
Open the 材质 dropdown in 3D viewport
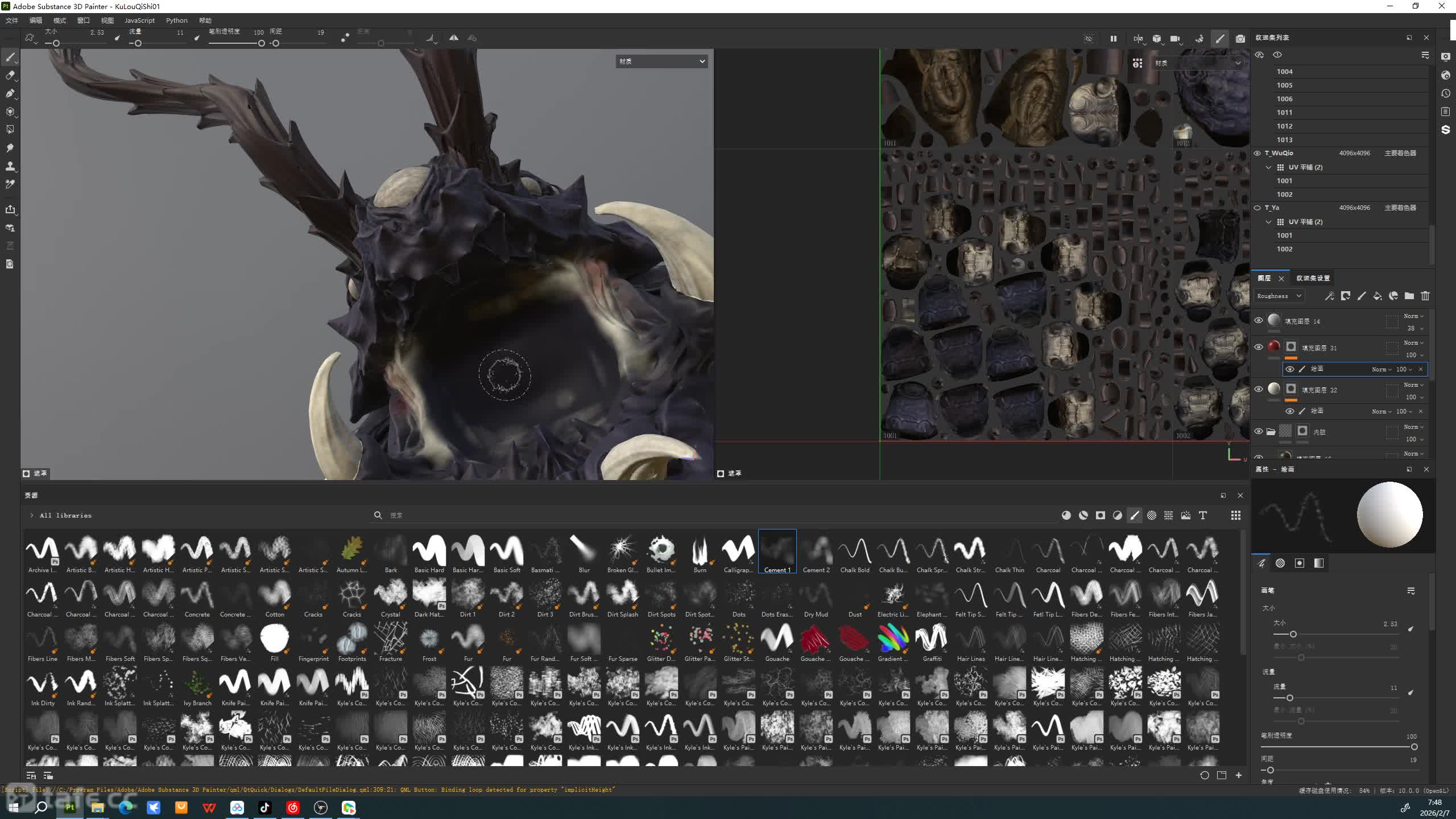(x=661, y=61)
